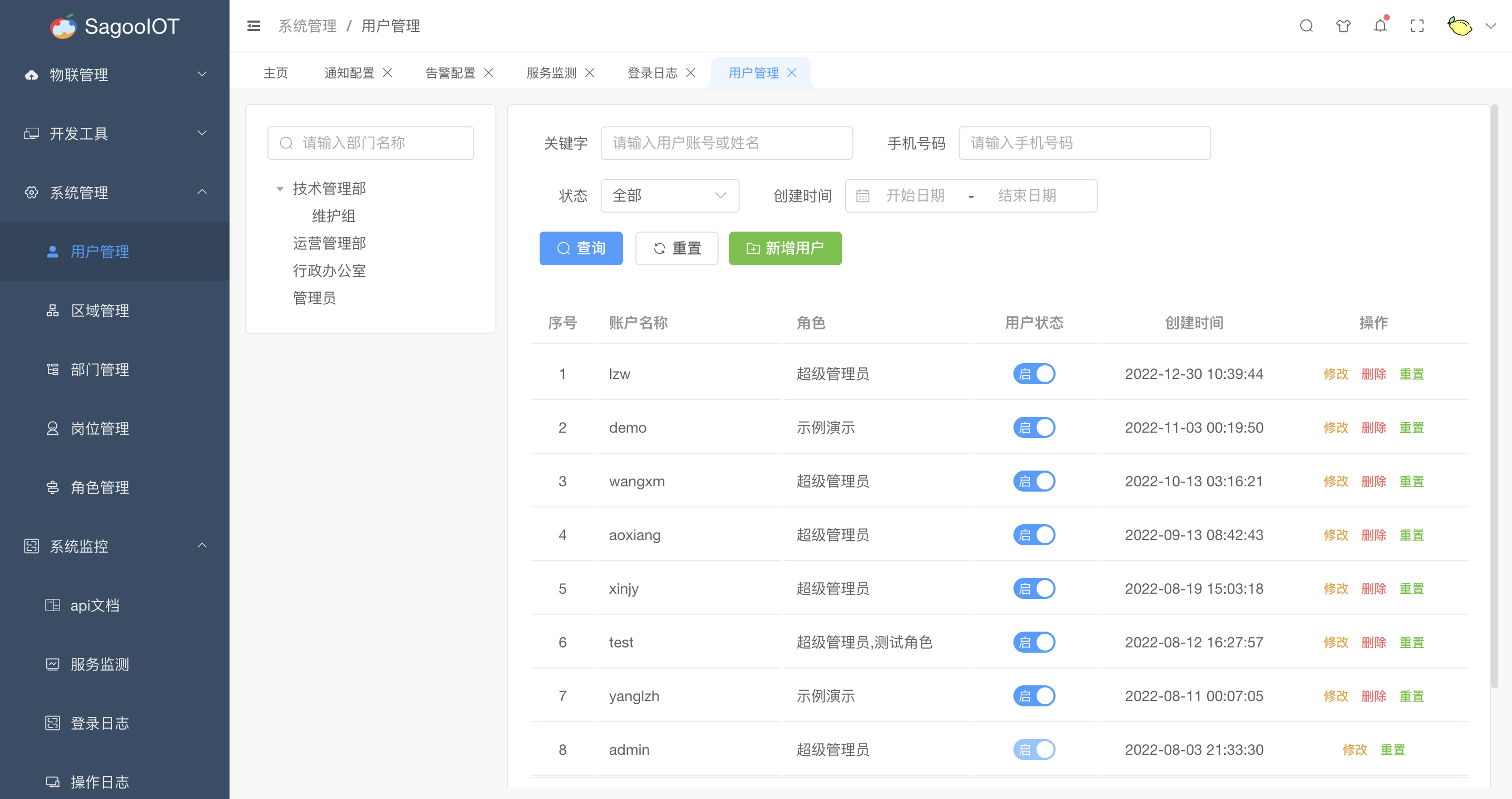Click the lemon user avatar

(x=1460, y=26)
